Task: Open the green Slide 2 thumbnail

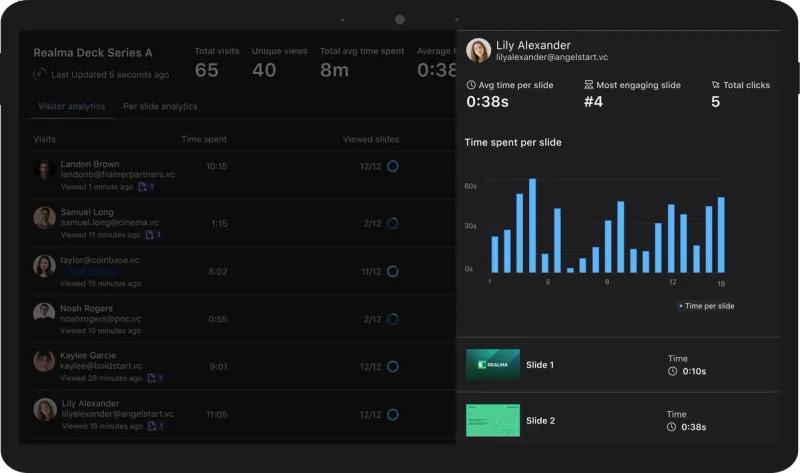Action: (493, 420)
